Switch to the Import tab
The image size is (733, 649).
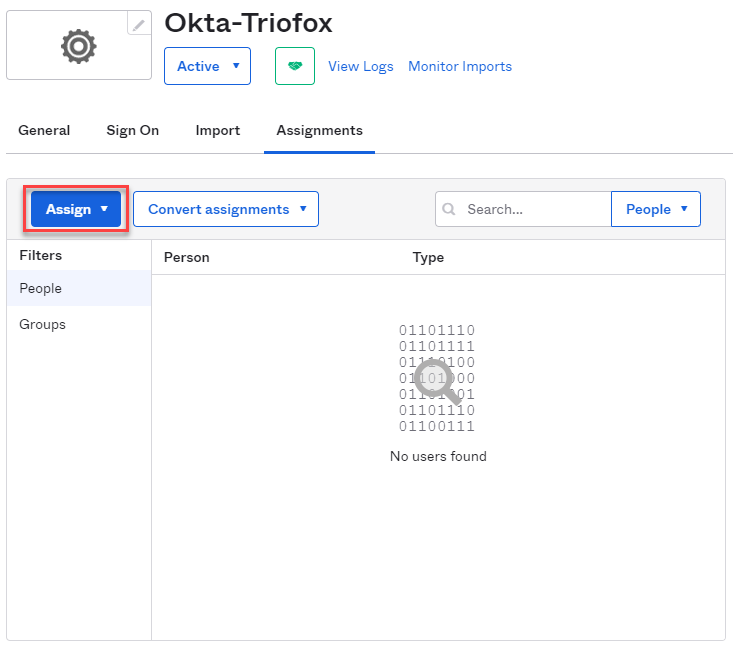(217, 130)
